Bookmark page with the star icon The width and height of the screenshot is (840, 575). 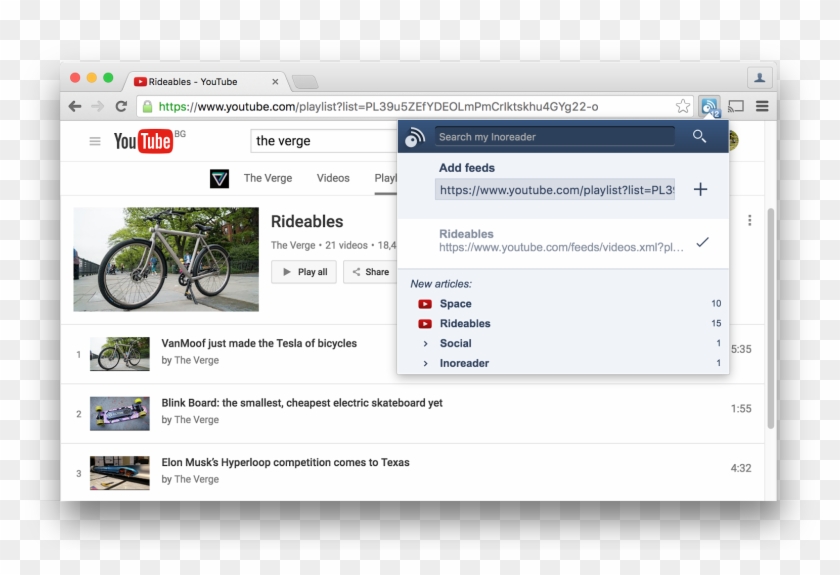(x=683, y=106)
